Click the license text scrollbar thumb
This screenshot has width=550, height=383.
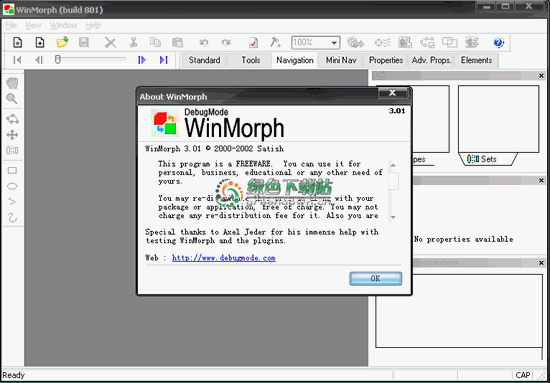click(393, 181)
